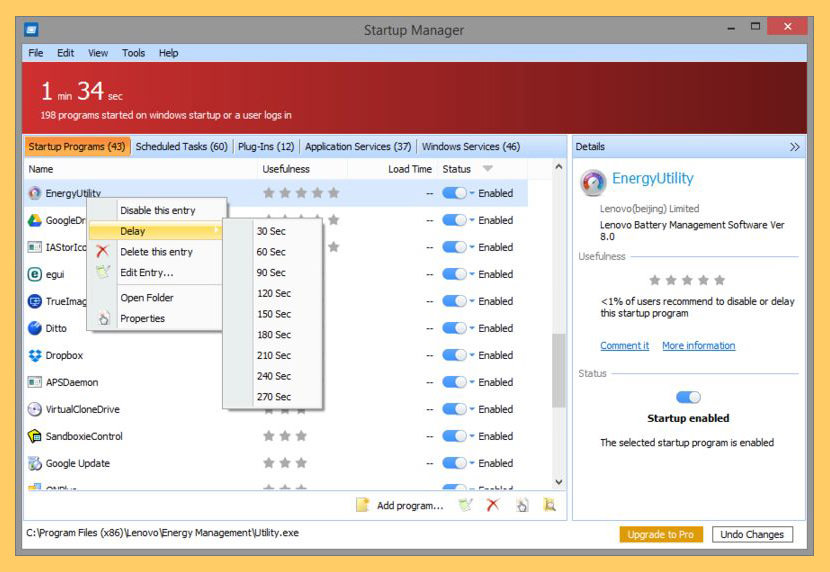The height and width of the screenshot is (572, 830).
Task: Toggle the EnergyUtility enabled switch
Action: tap(454, 193)
